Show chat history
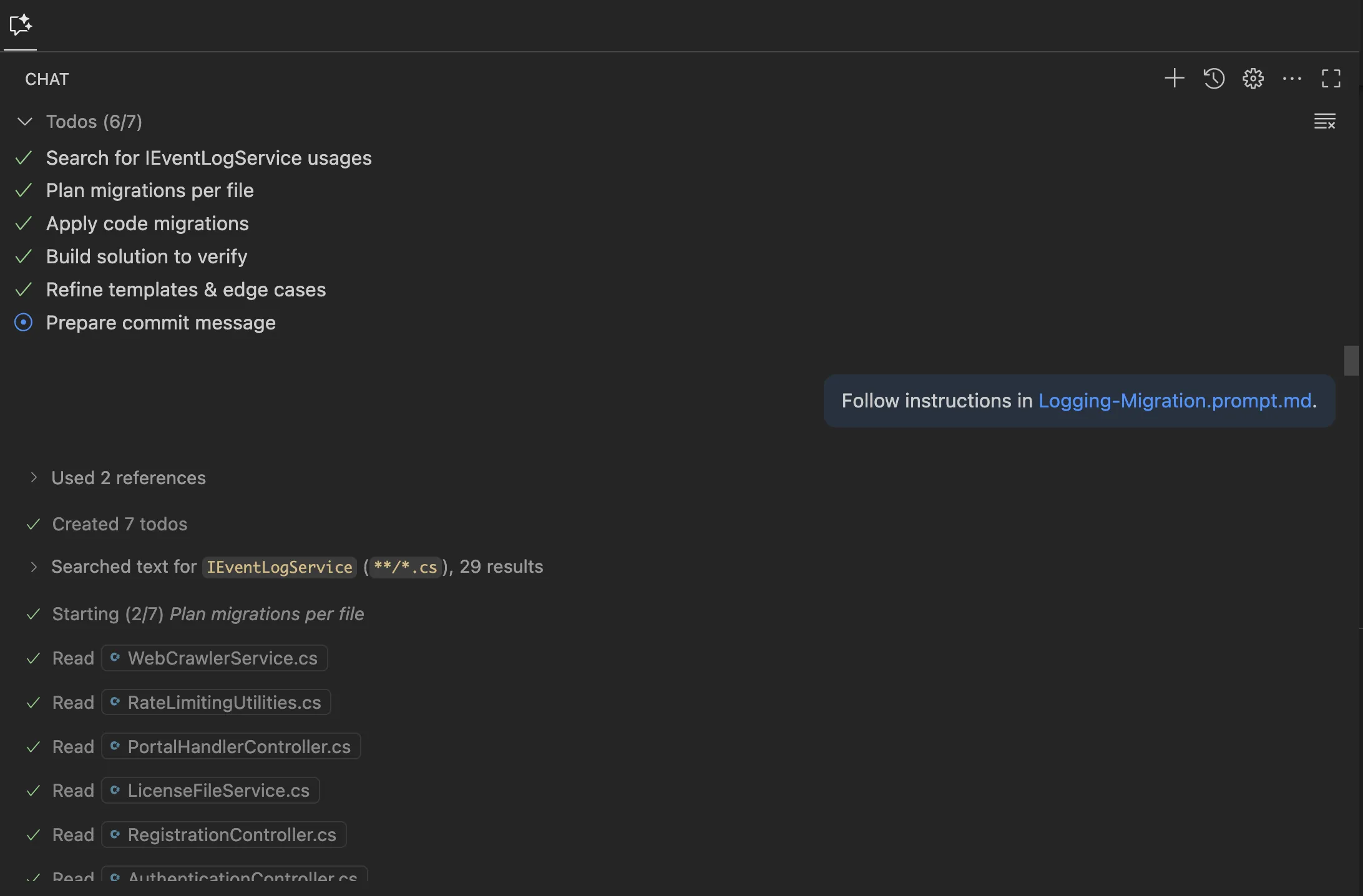Viewport: 1363px width, 896px height. click(x=1213, y=79)
